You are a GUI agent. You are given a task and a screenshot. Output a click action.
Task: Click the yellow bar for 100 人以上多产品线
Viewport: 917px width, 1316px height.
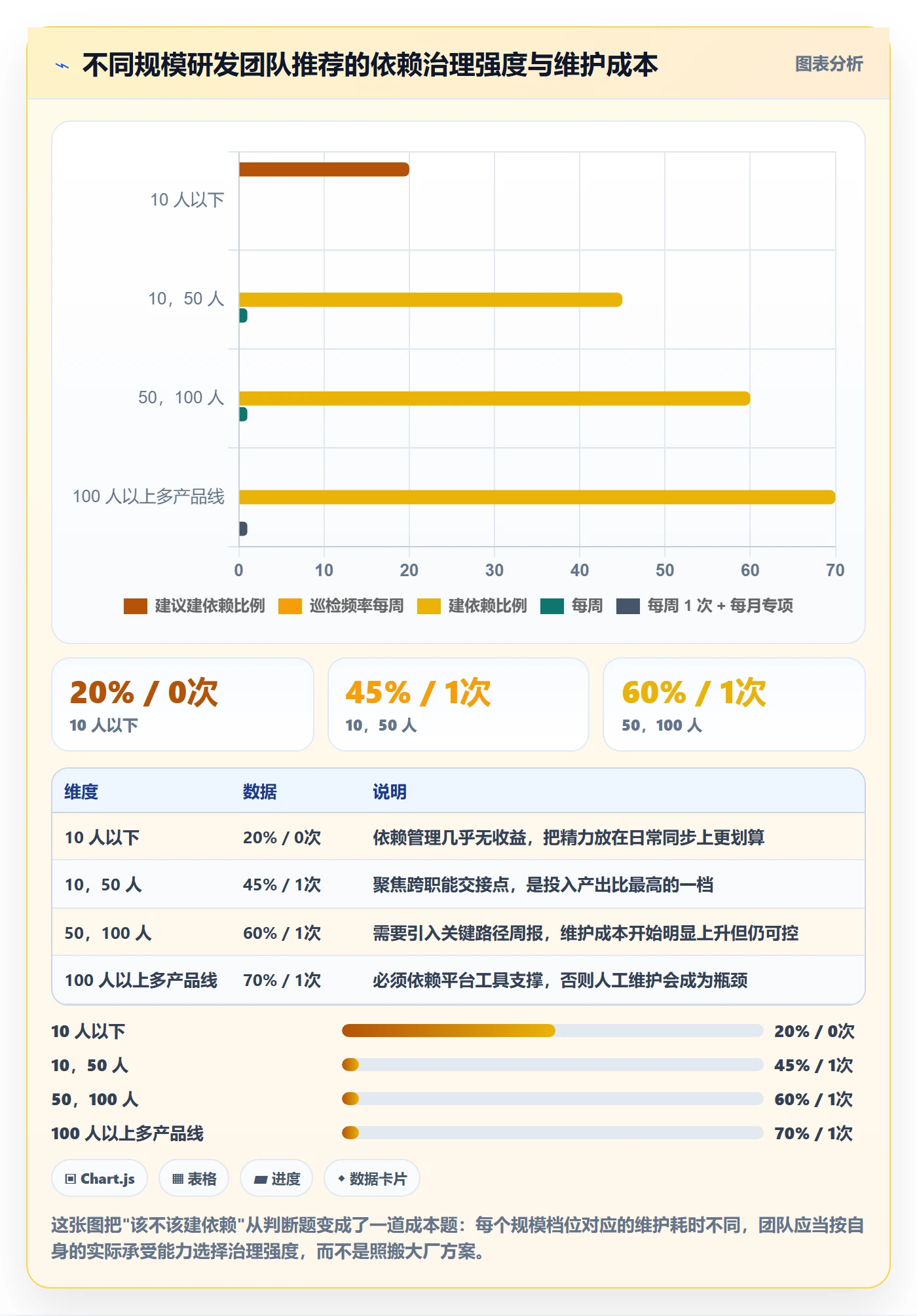(537, 497)
